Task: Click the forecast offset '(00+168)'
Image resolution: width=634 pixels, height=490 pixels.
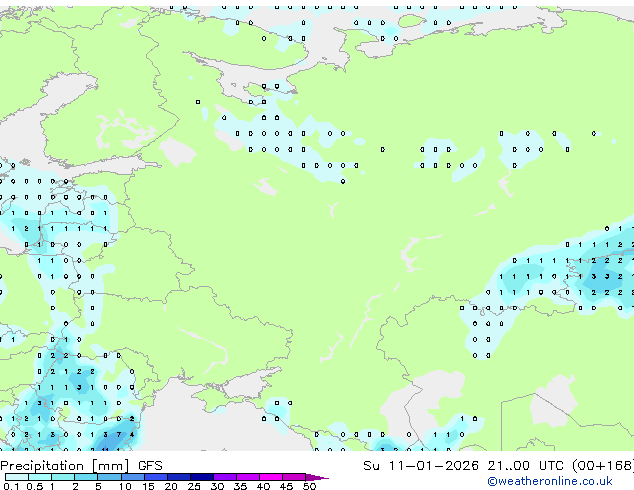Action: pyautogui.click(x=603, y=466)
